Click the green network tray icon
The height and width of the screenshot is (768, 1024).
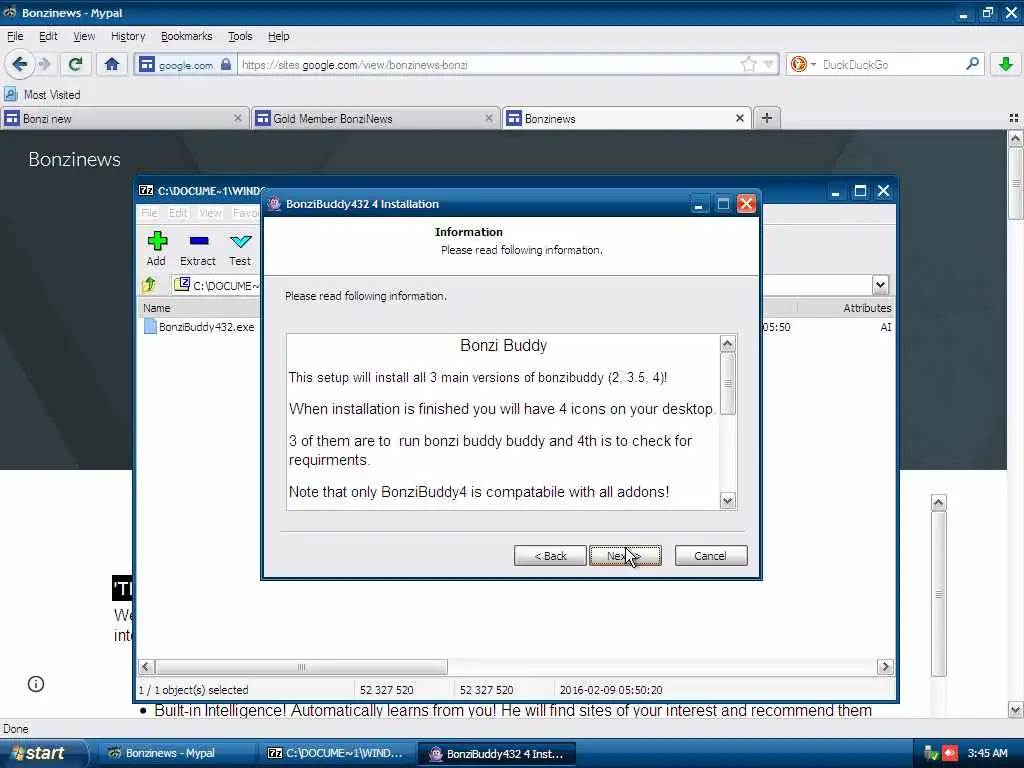(931, 753)
